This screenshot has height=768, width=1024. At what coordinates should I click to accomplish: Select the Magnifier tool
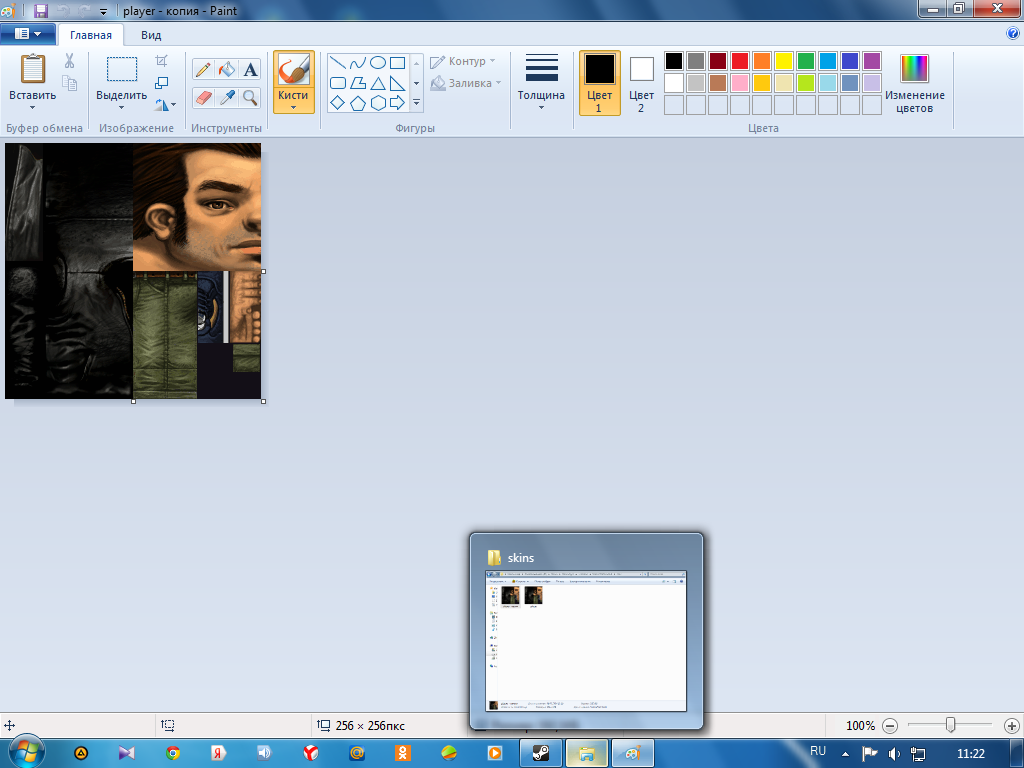pos(250,98)
